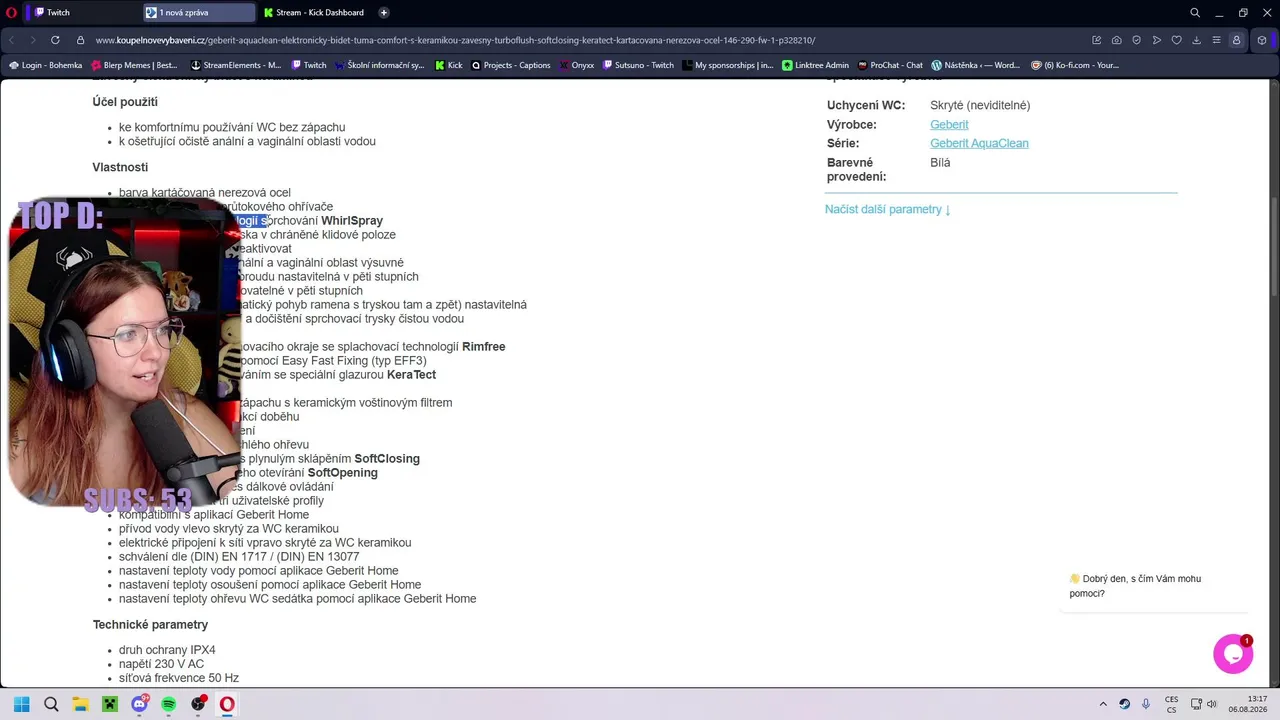1280x720 pixels.
Task: Open the privacy shield icon
Action: click(1137, 40)
